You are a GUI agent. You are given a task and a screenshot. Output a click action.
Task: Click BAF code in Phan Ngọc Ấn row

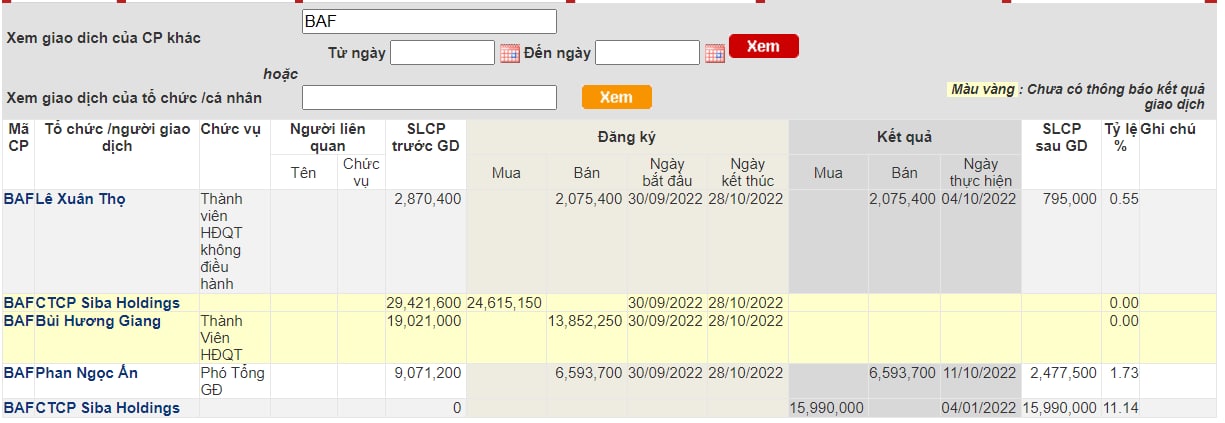19,373
